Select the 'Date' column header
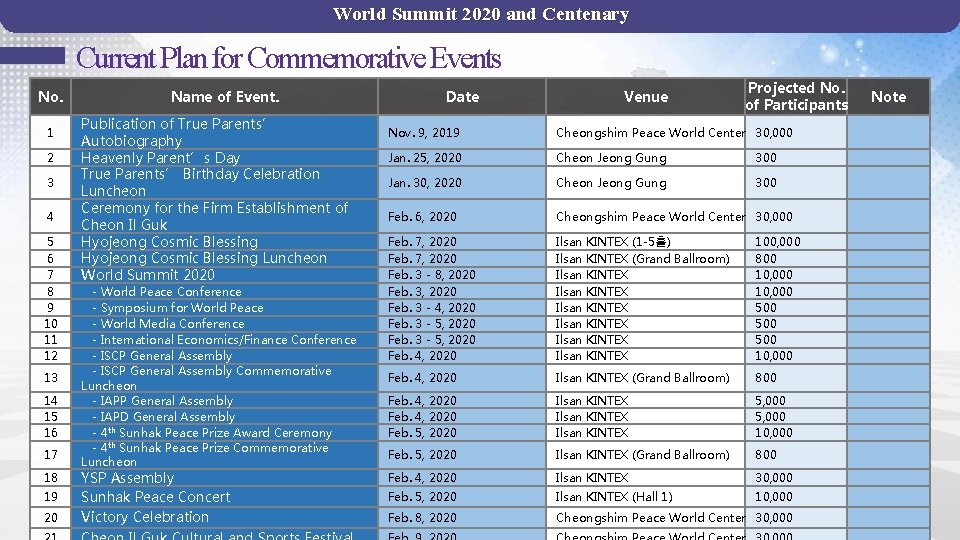960x540 pixels. [462, 97]
